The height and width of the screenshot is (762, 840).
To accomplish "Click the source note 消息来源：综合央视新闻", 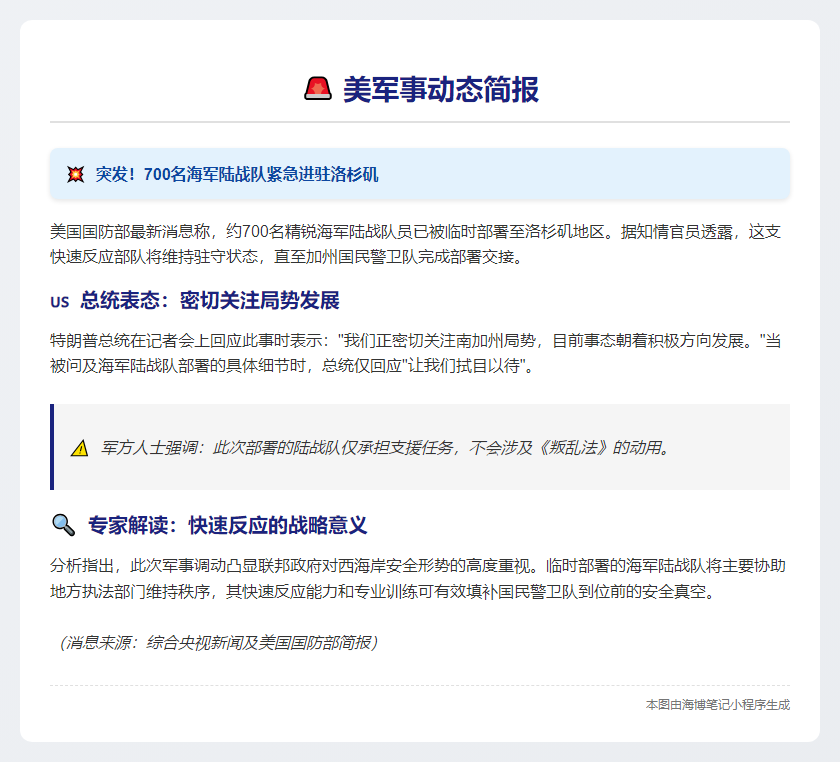I will tap(219, 642).
